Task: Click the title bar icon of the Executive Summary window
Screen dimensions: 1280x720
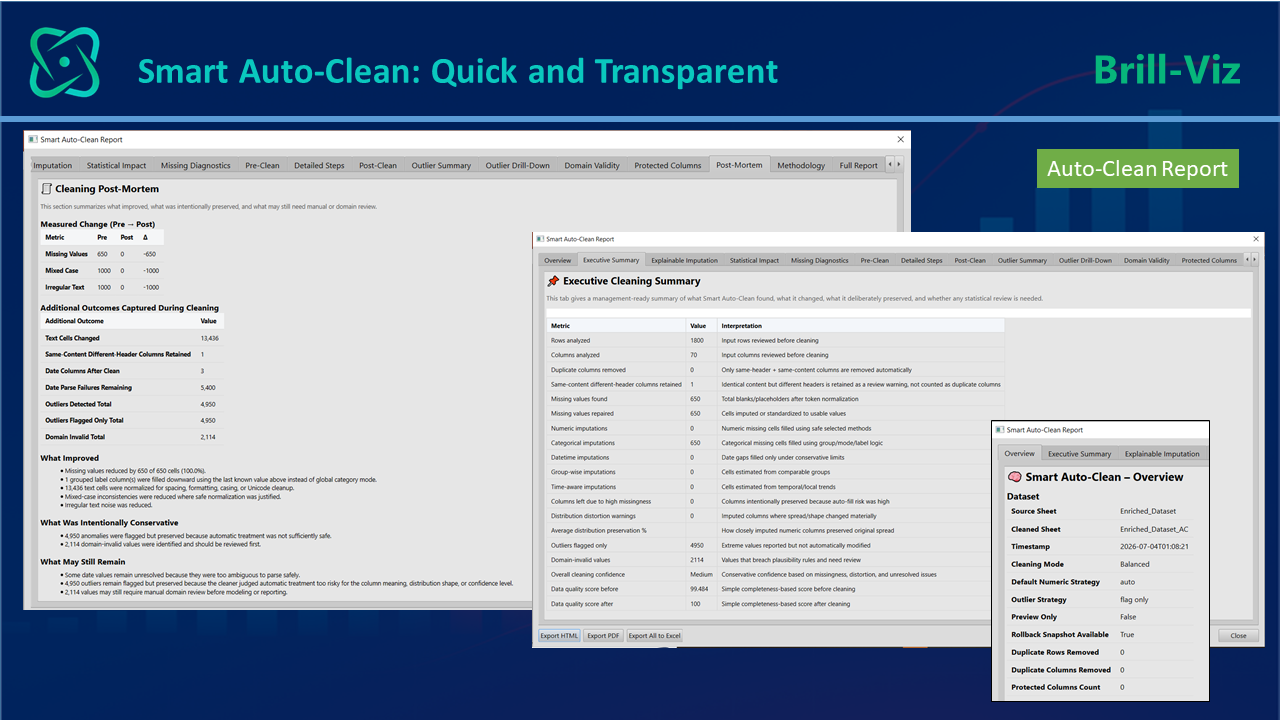Action: [x=540, y=239]
